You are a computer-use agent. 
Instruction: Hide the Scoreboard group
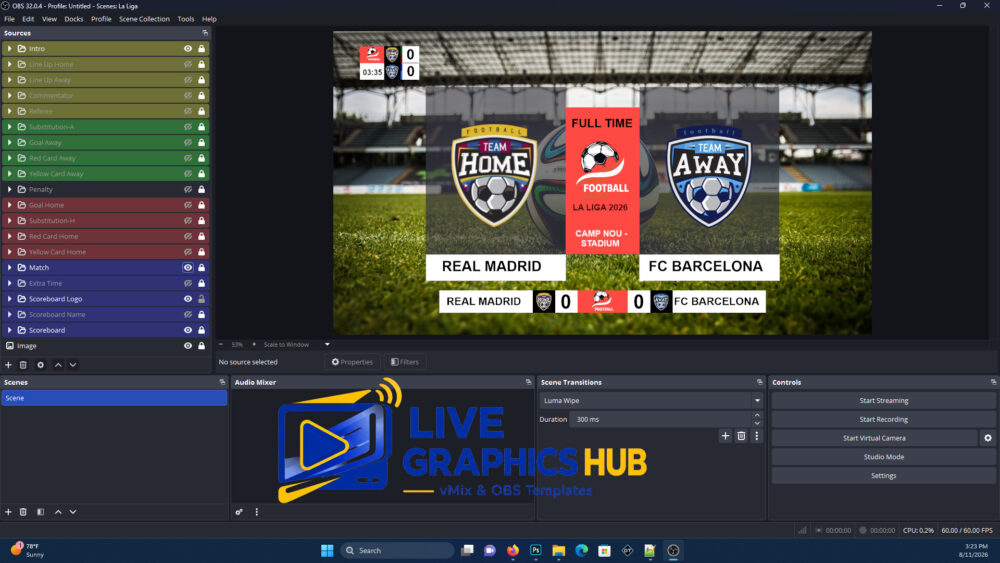tap(188, 330)
